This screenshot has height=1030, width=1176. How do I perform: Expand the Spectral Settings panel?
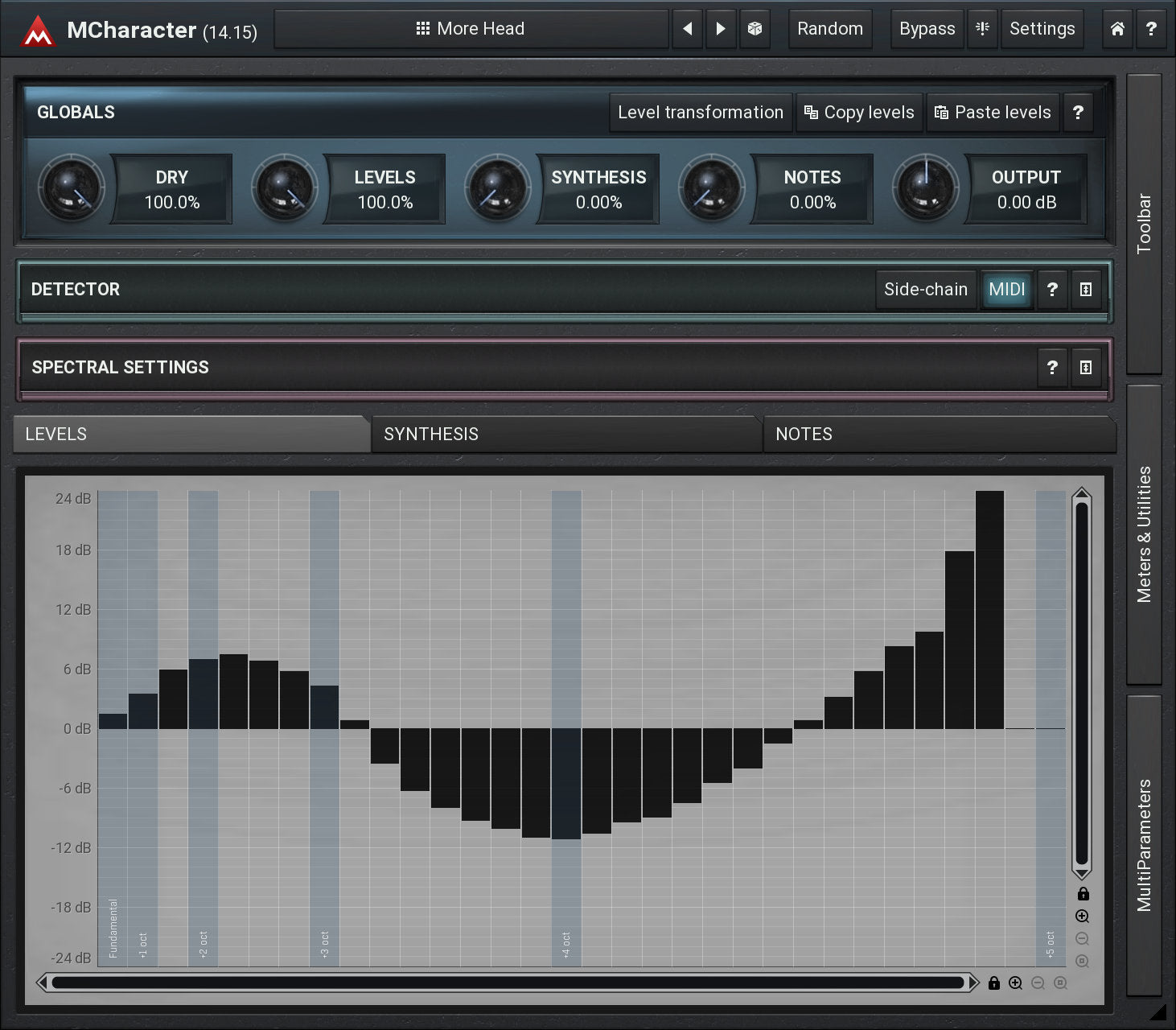point(1086,368)
